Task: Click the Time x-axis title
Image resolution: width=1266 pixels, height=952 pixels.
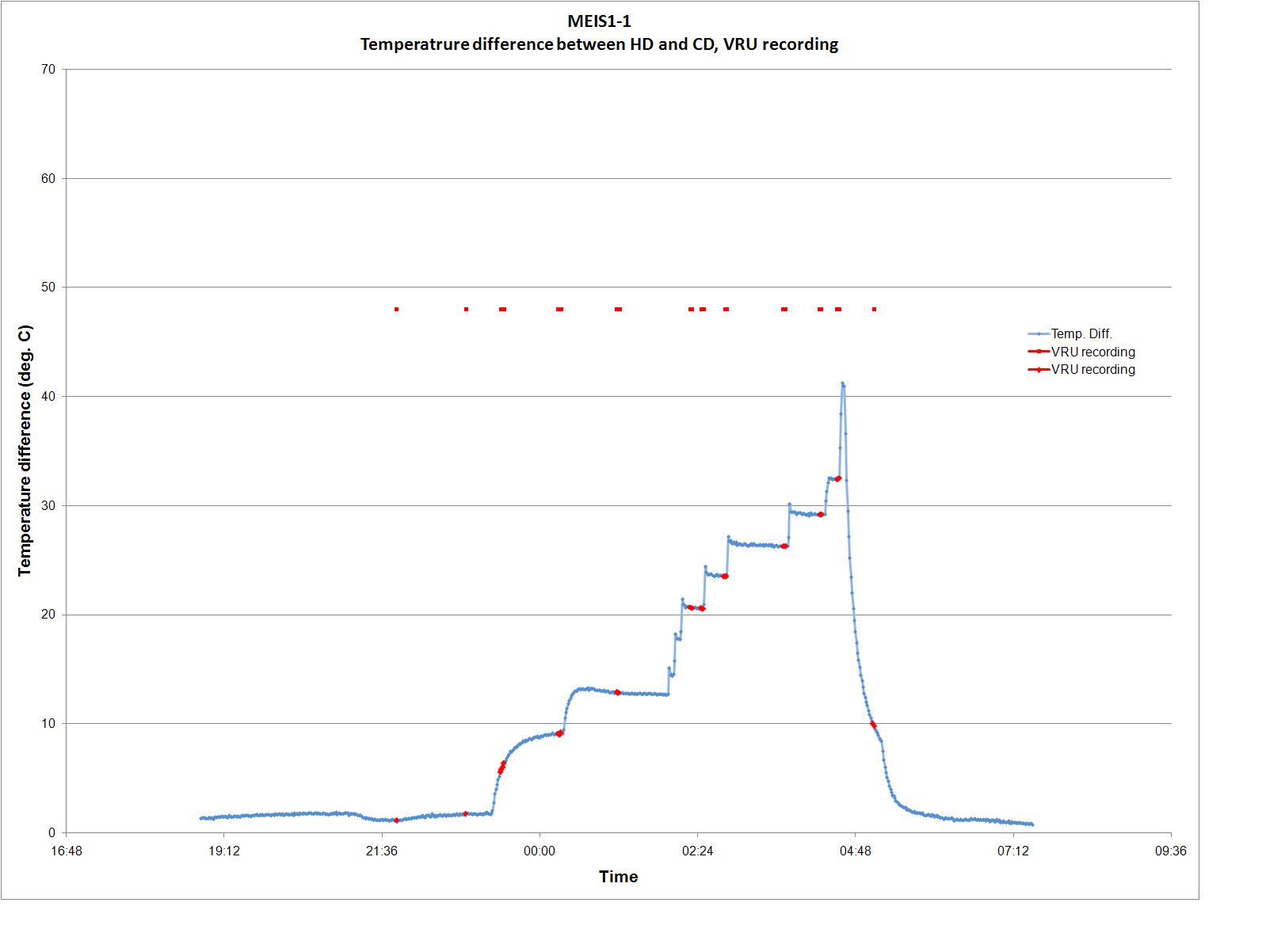Action: pos(618,876)
